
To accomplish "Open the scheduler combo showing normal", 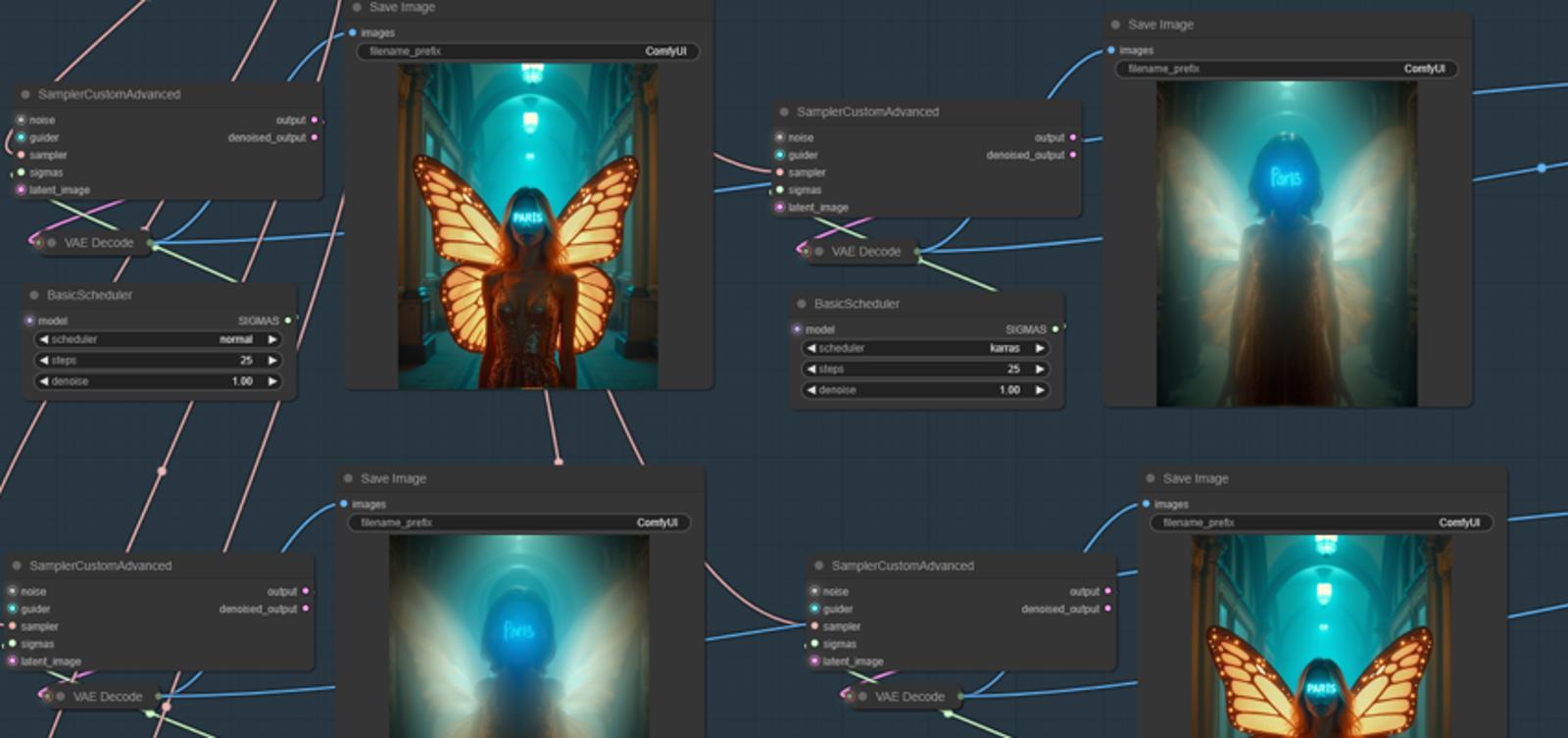I will pos(158,339).
